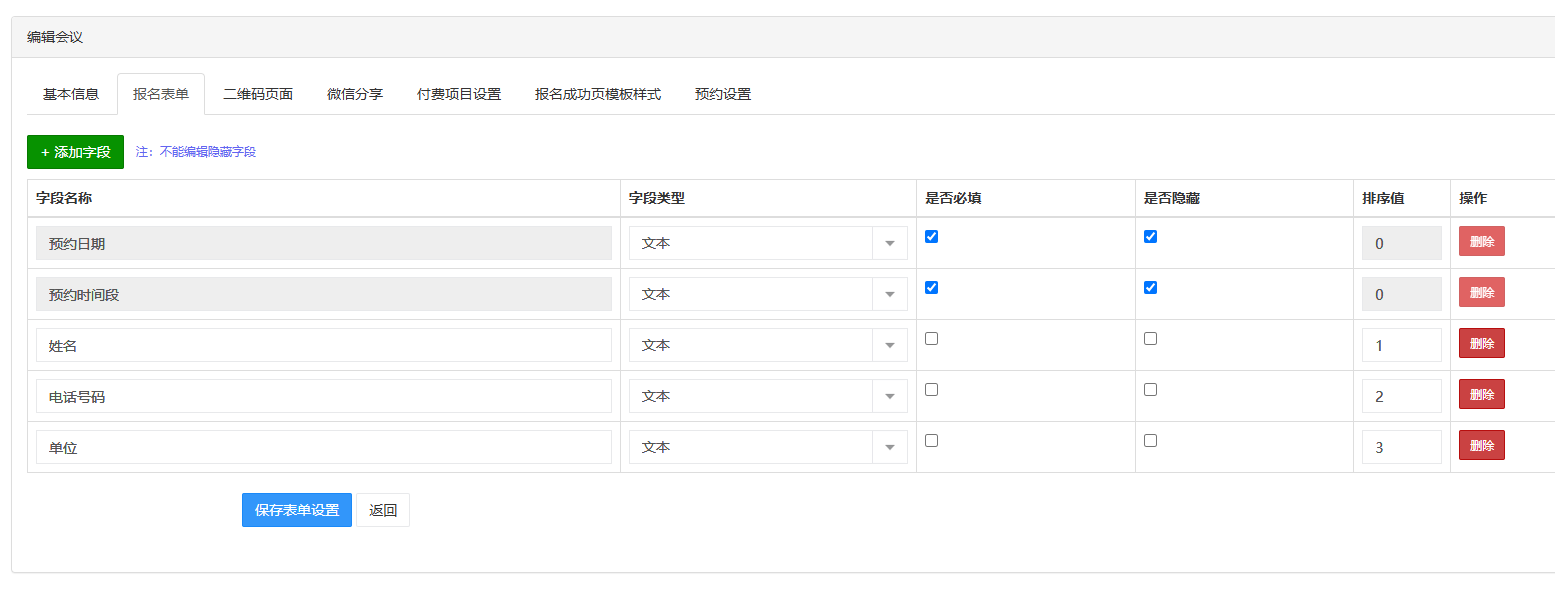Click the green 添加字段 button
The image size is (1555, 598).
click(x=75, y=152)
